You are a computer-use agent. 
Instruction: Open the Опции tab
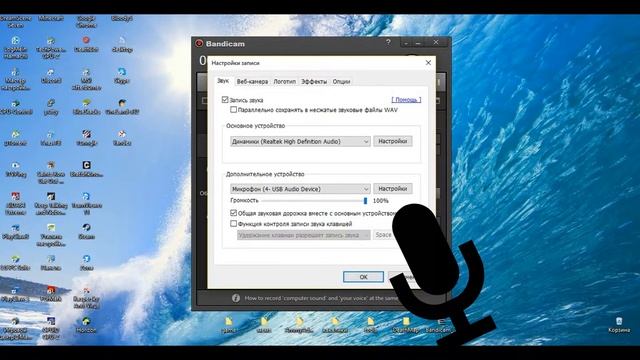coord(341,82)
